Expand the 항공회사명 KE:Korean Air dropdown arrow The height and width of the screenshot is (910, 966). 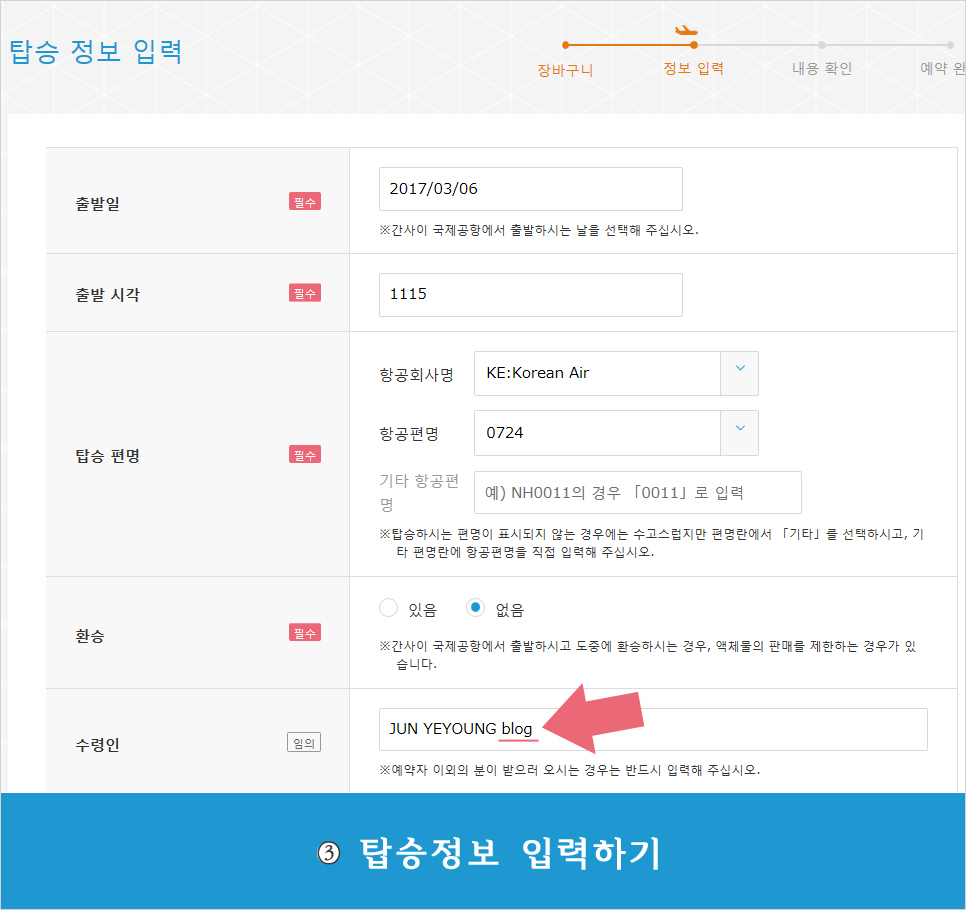[739, 373]
